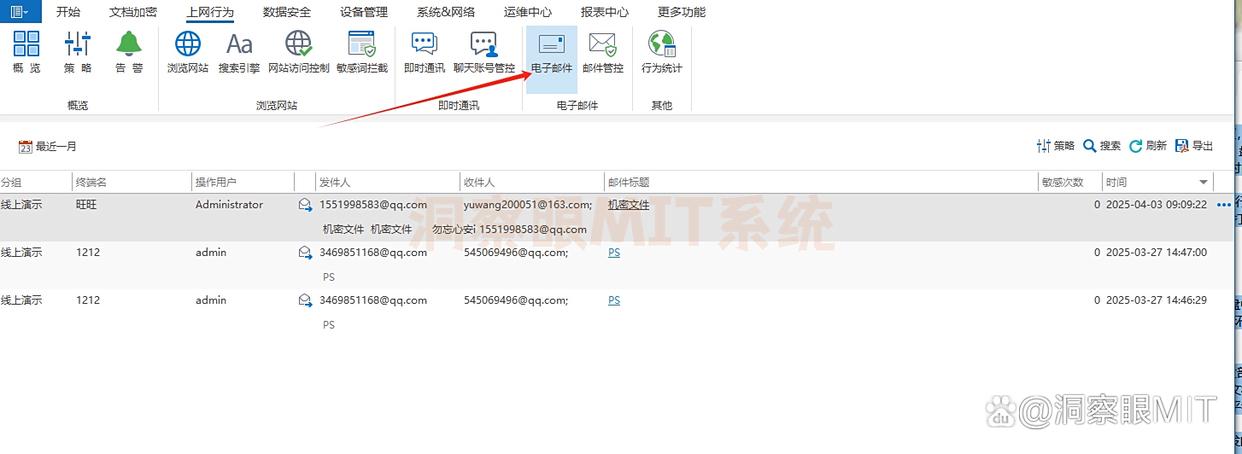Select sender 3469851168@qq.com in 14:46:29 row
This screenshot has width=1242, height=454.
(x=373, y=301)
